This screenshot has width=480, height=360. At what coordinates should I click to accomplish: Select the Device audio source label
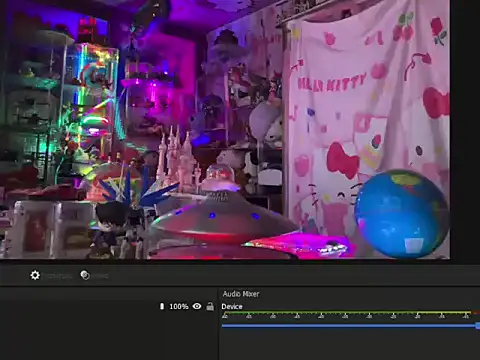point(232,307)
